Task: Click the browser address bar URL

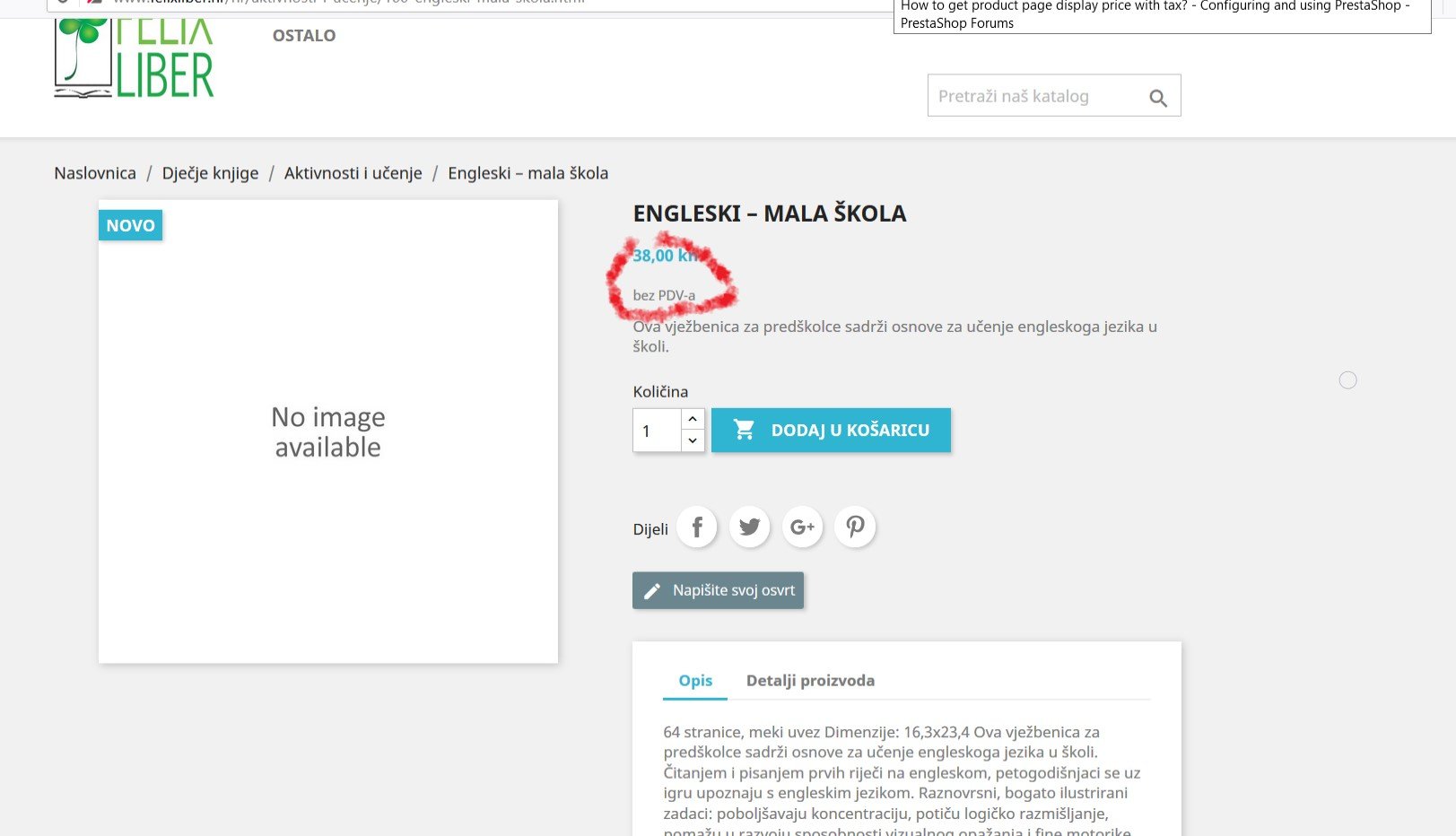Action: (x=350, y=2)
